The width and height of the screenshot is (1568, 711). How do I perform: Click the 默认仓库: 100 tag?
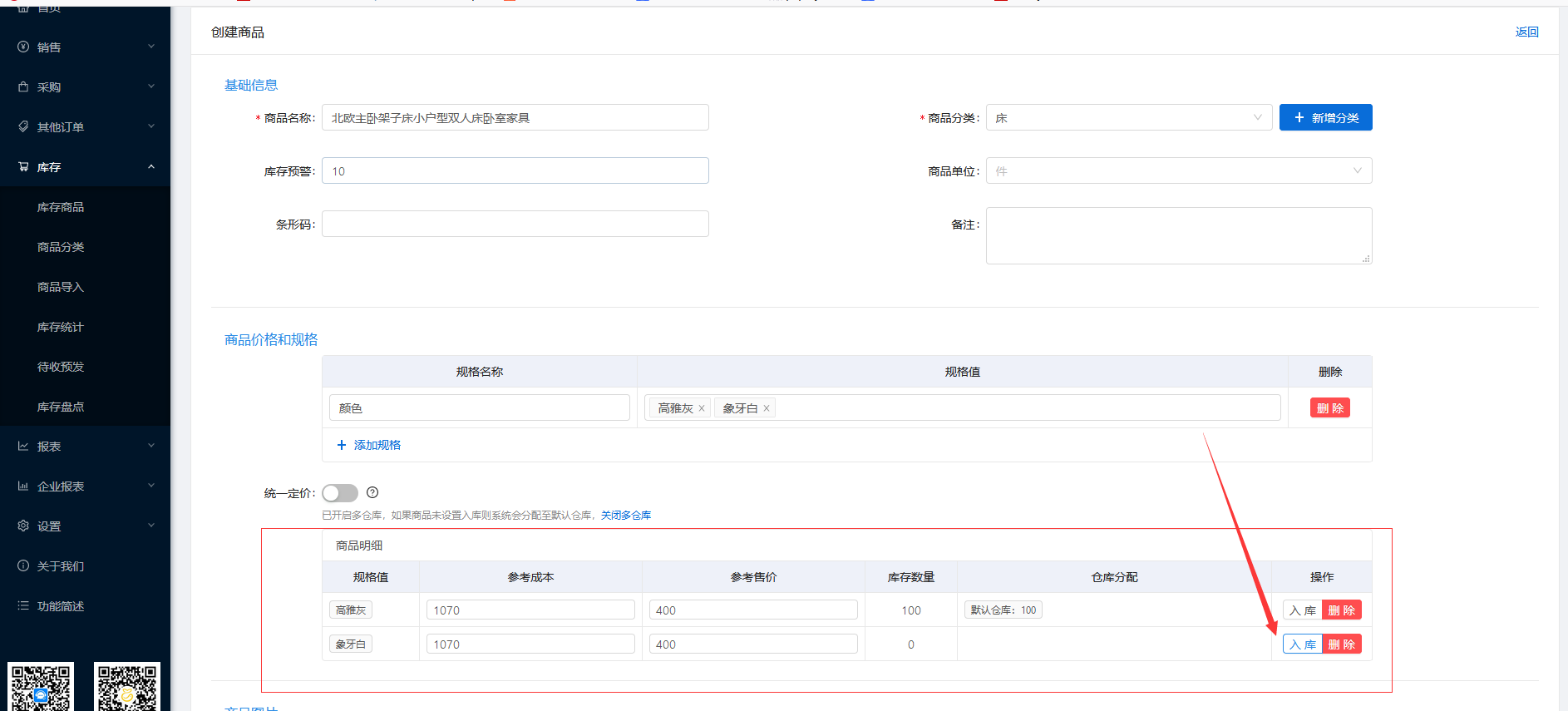[1003, 610]
